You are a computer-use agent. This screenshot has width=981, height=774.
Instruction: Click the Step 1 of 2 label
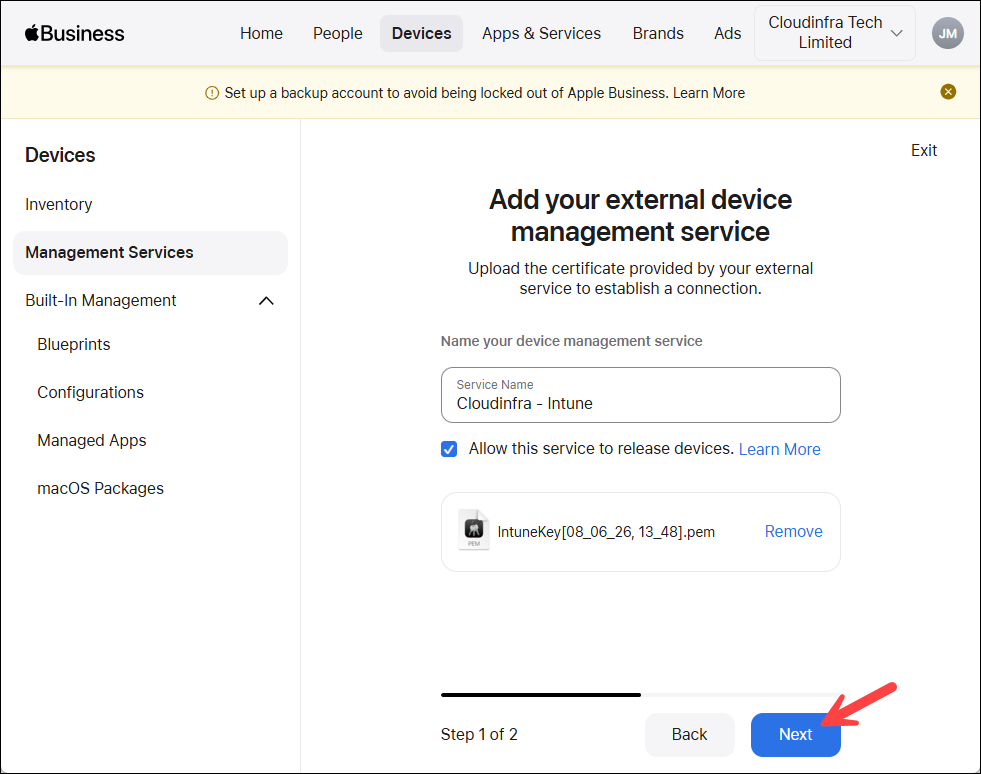[479, 735]
